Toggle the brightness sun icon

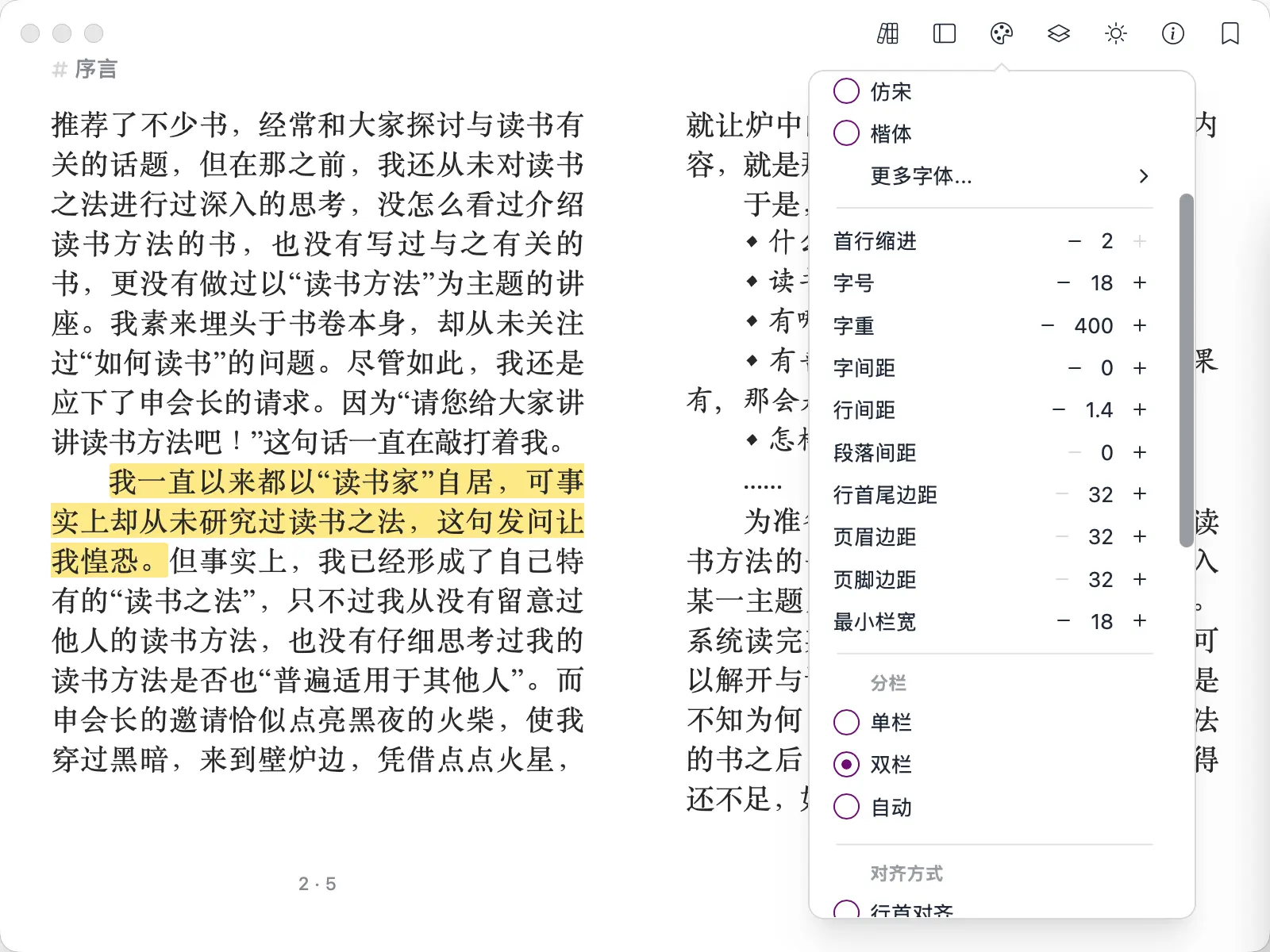tap(1116, 33)
